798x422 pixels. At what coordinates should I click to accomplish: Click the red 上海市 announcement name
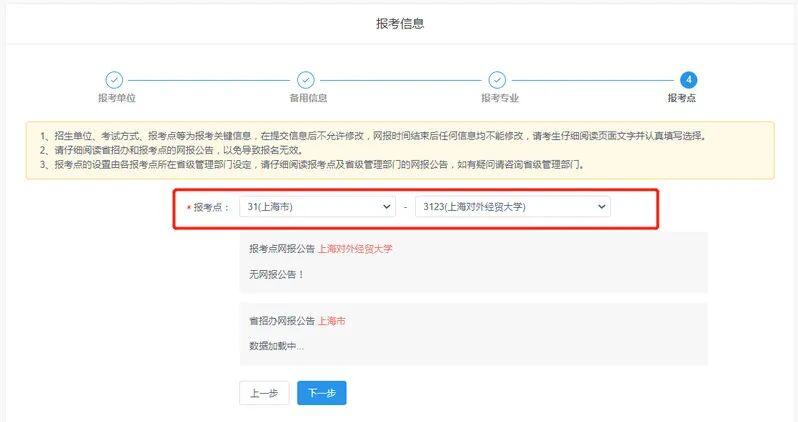[x=332, y=321]
